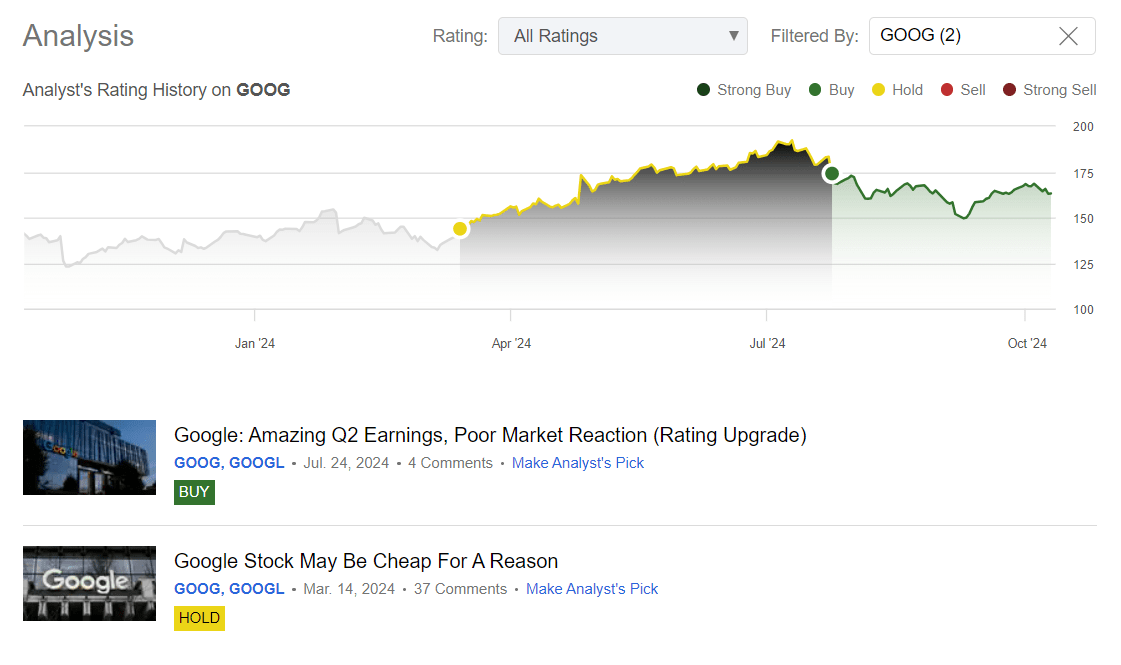The height and width of the screenshot is (665, 1121).
Task: Click Make Analyst's Pick for Jul. 24 article
Action: (578, 463)
